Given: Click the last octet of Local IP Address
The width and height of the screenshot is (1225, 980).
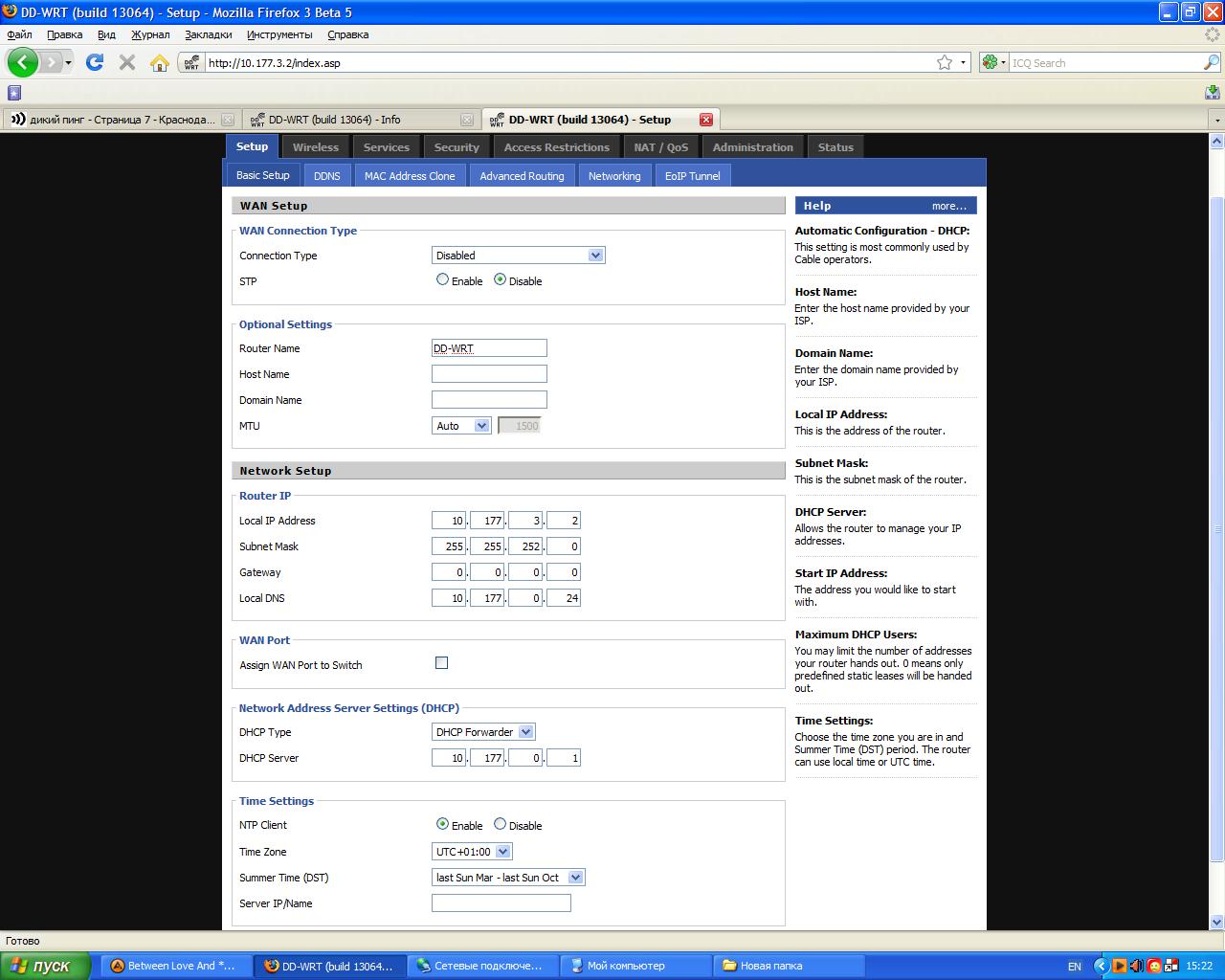Looking at the screenshot, I should 564,521.
